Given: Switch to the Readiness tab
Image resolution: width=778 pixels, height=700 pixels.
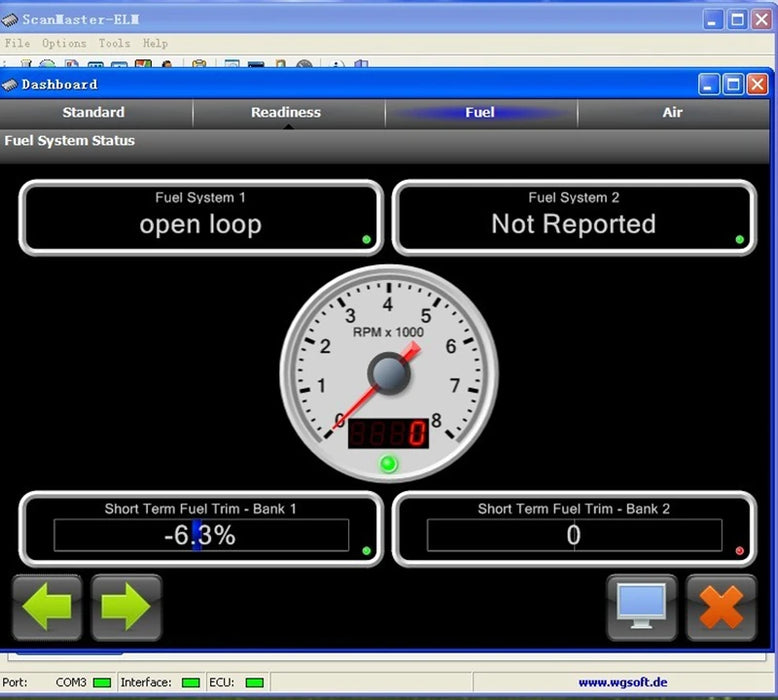Looking at the screenshot, I should pos(286,113).
